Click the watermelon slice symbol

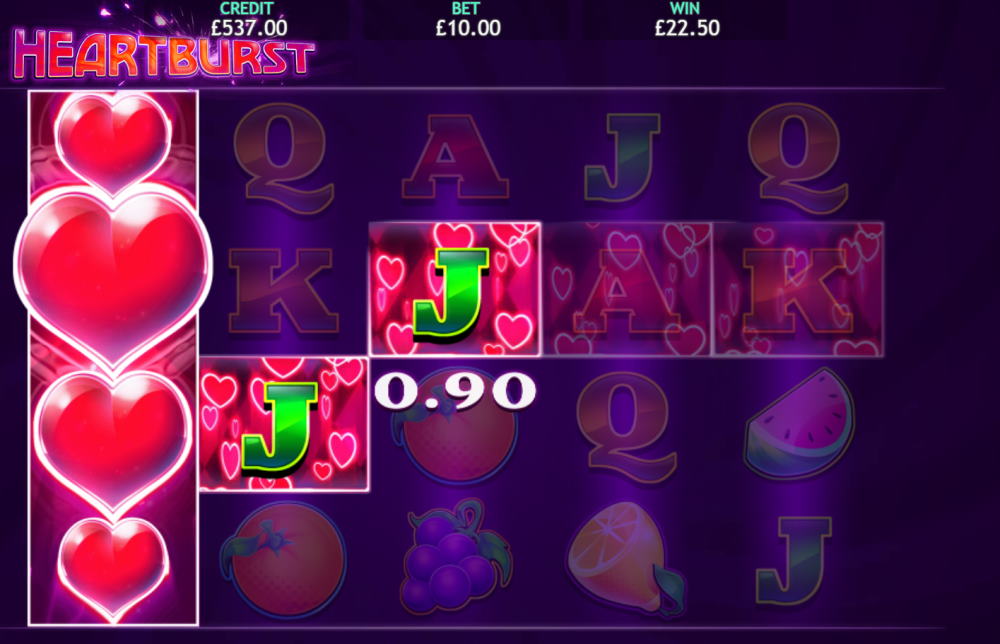pyautogui.click(x=799, y=423)
